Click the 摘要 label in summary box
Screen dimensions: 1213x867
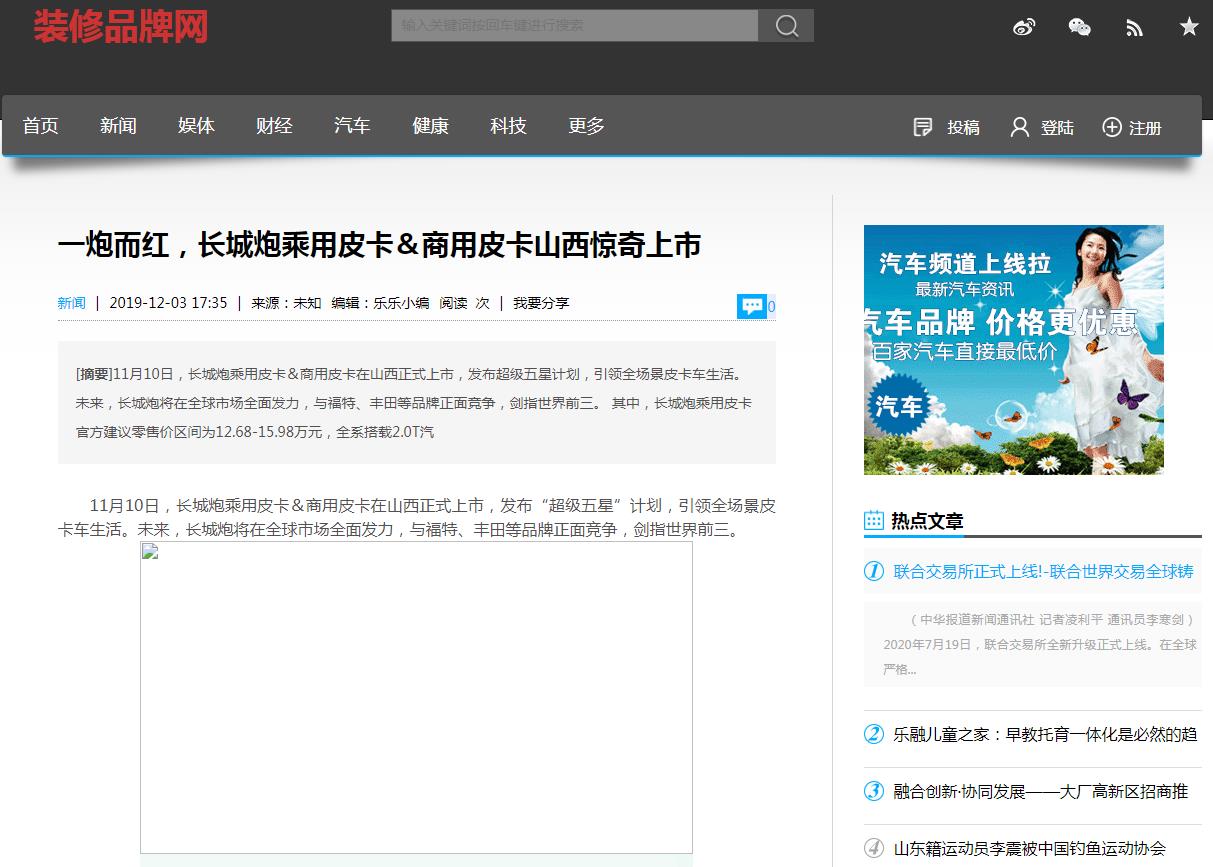point(94,374)
